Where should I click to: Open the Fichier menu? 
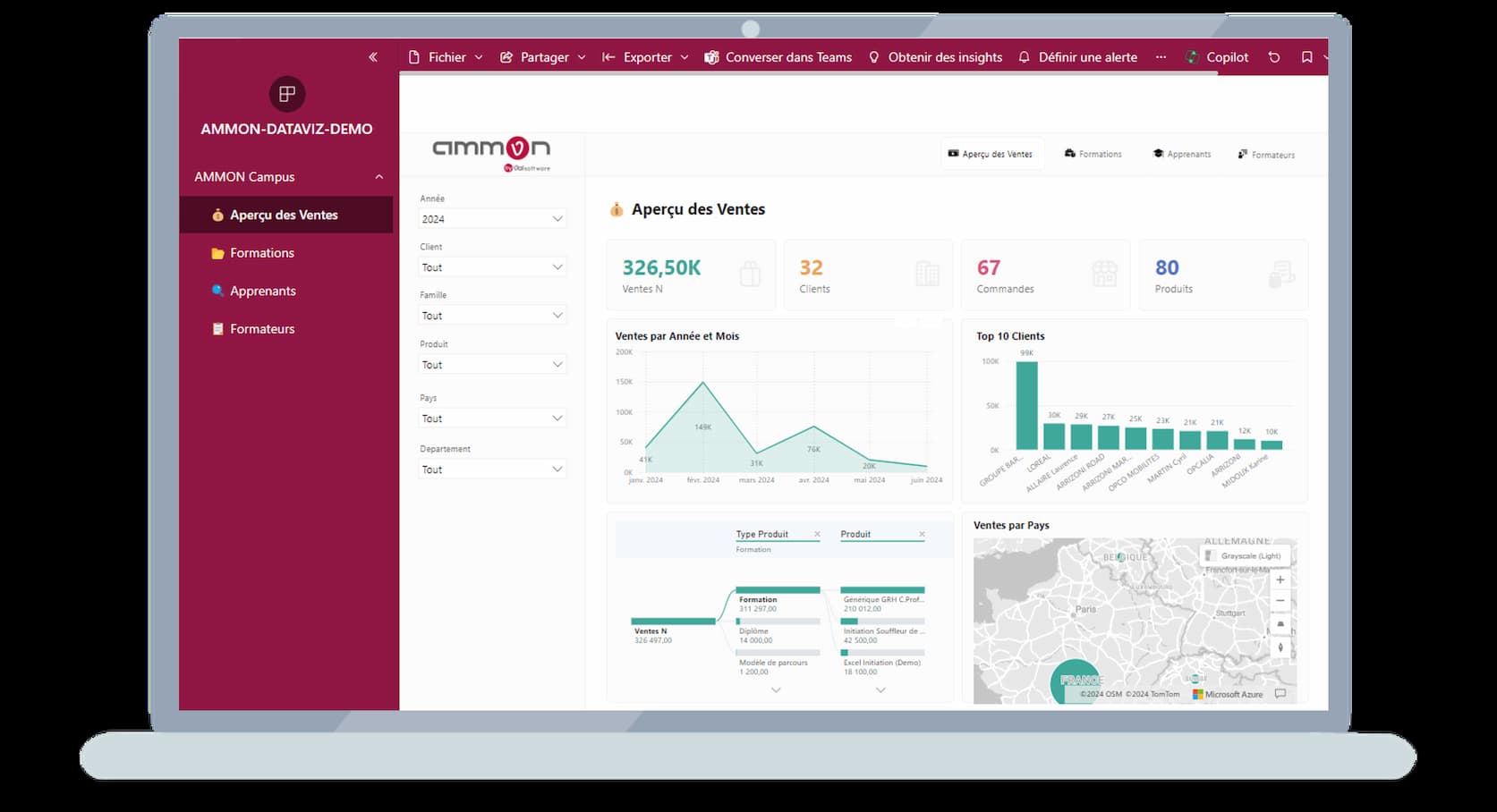[446, 57]
